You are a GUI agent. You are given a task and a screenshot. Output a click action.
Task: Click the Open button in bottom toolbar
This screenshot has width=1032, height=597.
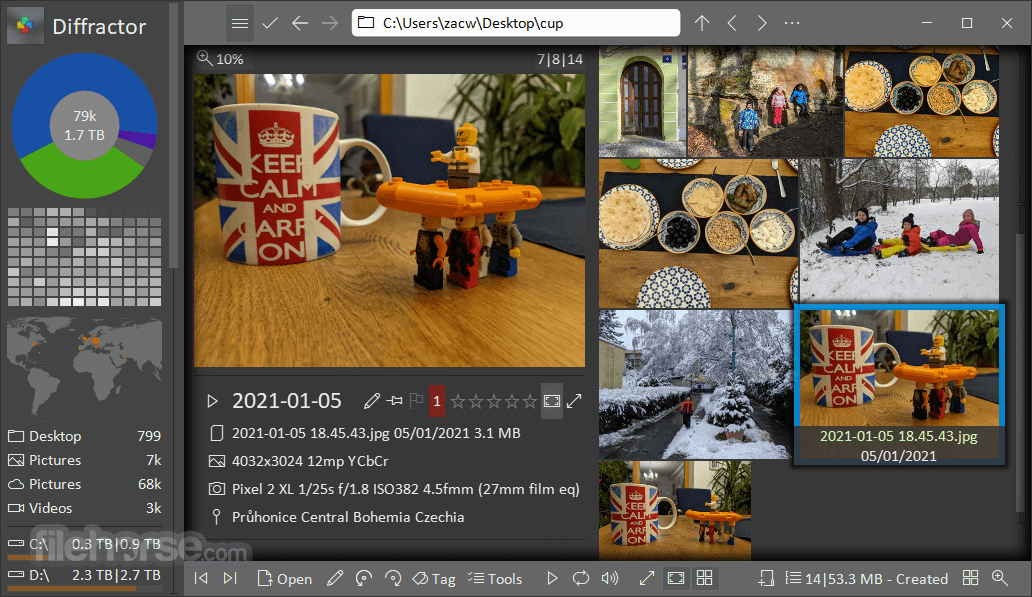point(284,579)
